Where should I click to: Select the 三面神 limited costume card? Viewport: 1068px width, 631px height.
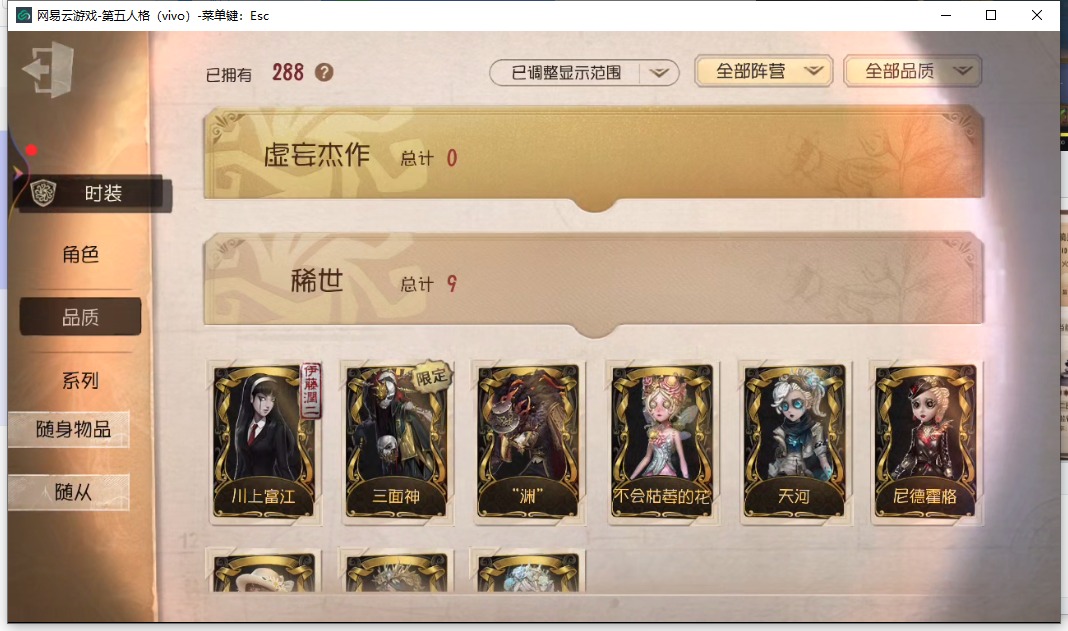pyautogui.click(x=396, y=442)
